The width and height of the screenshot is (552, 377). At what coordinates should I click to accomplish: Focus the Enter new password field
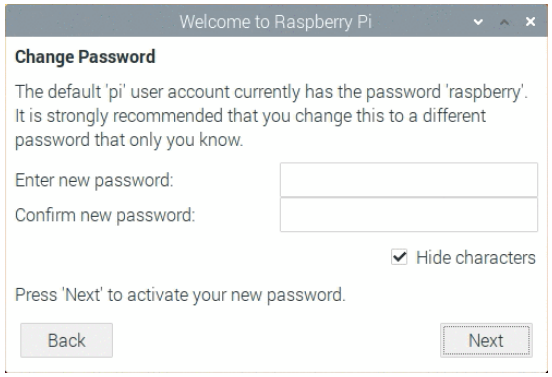pyautogui.click(x=409, y=180)
